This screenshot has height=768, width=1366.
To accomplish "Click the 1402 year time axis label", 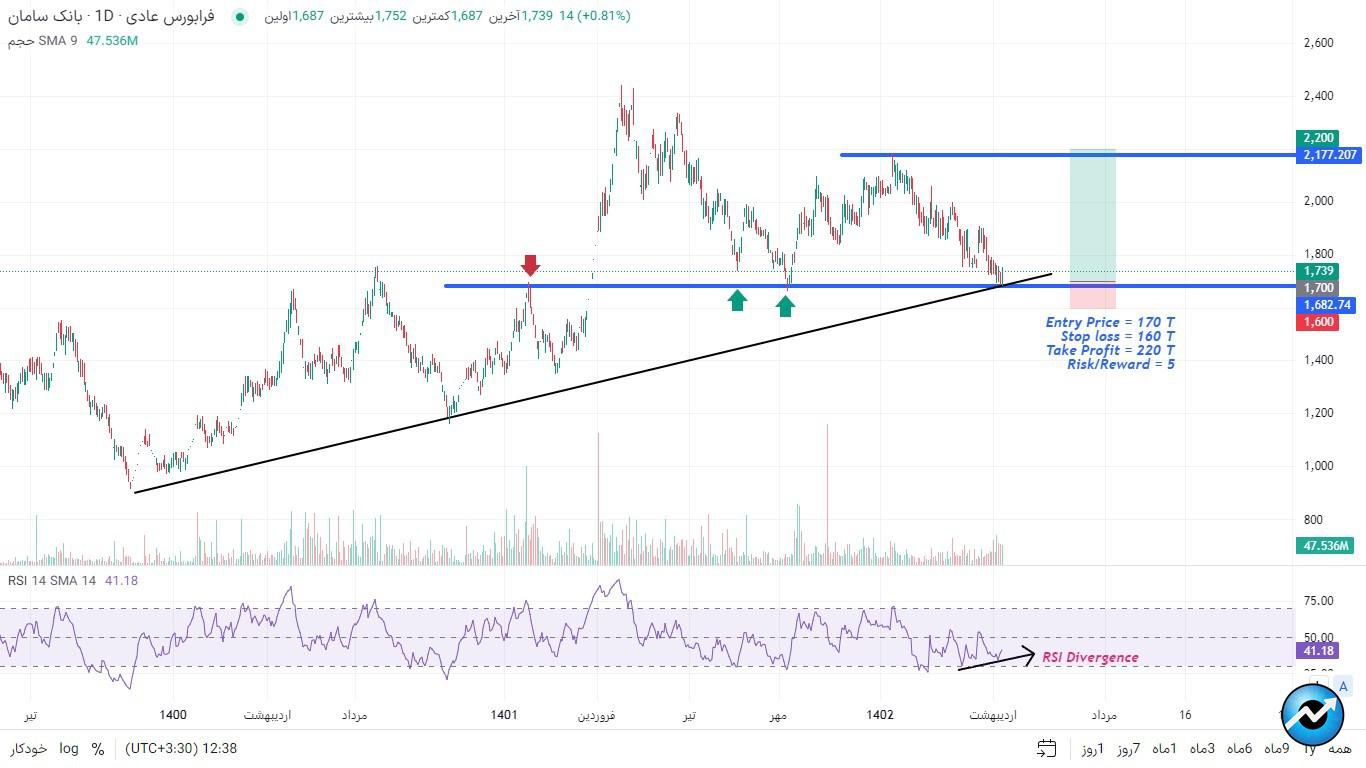I will click(880, 715).
